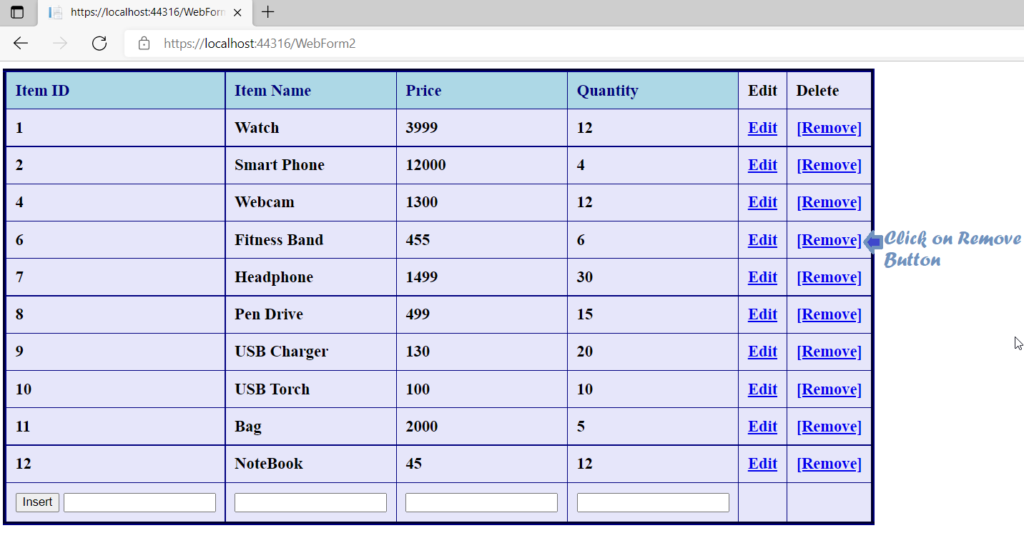This screenshot has height=533, width=1024.
Task: Sort by Quantity column header
Action: click(x=607, y=90)
